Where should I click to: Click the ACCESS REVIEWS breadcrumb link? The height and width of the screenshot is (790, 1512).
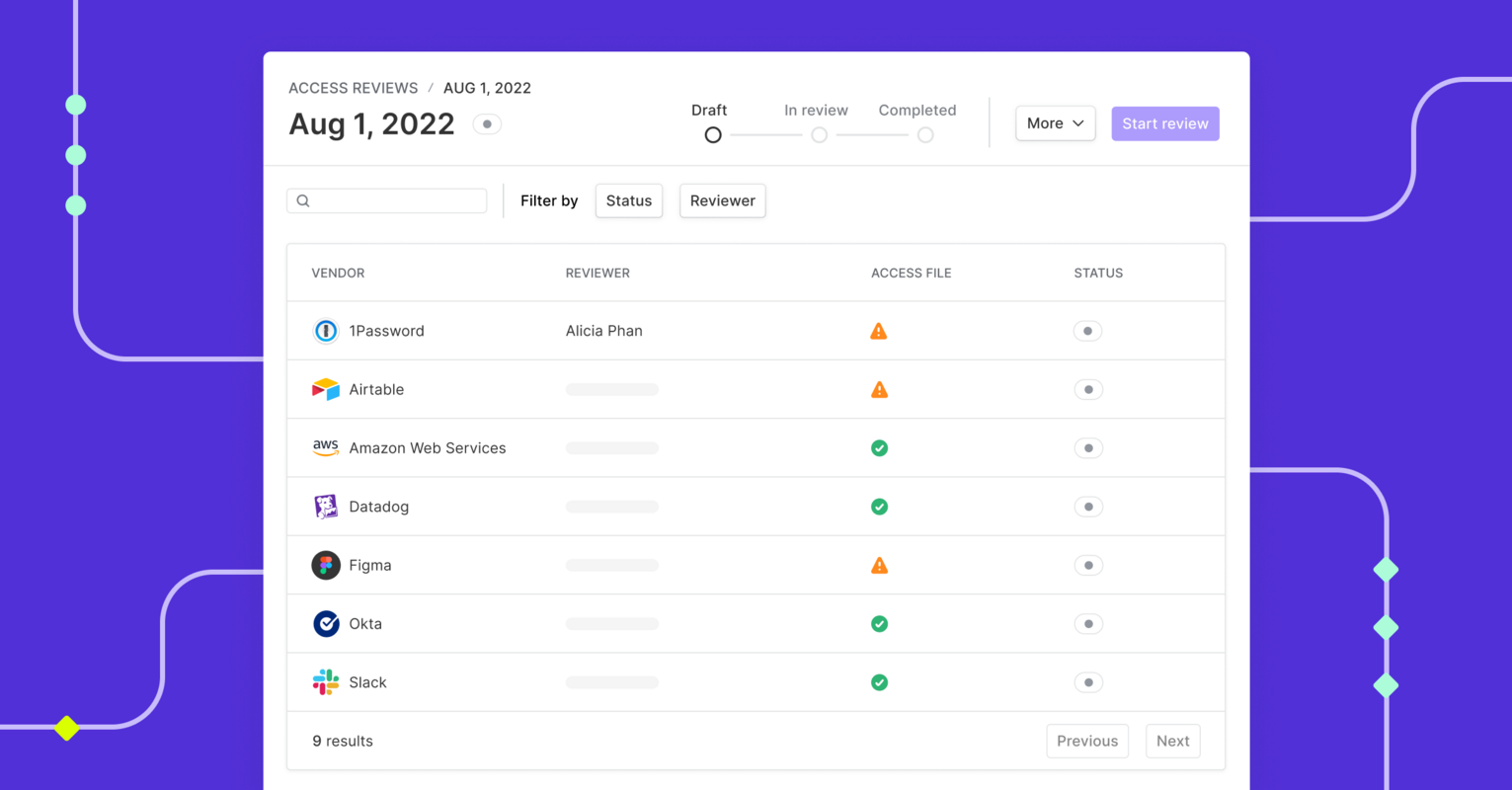353,88
